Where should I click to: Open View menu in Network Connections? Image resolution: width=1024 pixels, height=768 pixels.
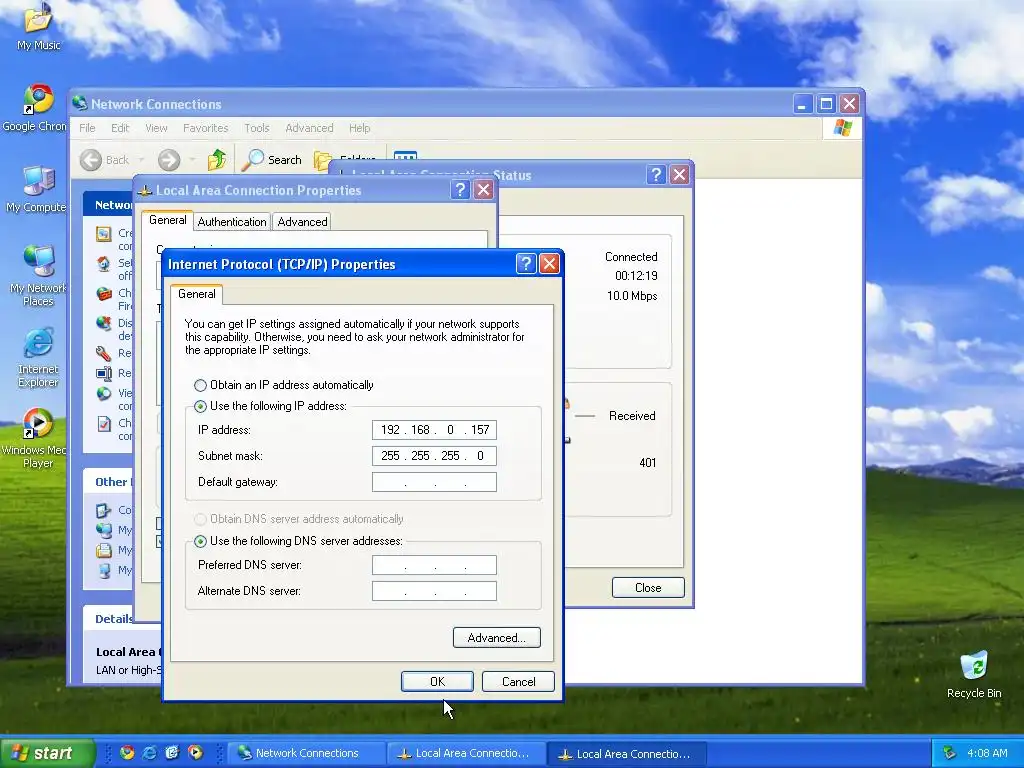pyautogui.click(x=156, y=128)
